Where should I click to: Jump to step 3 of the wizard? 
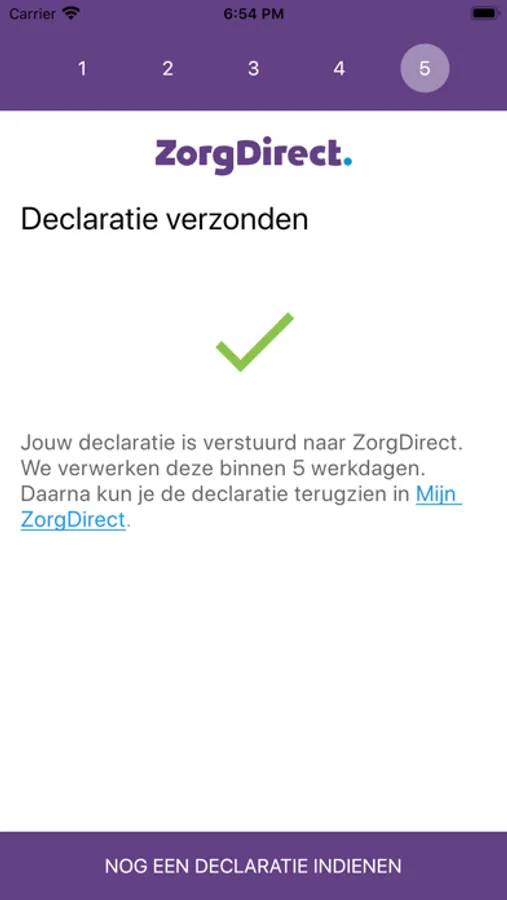pyautogui.click(x=253, y=69)
